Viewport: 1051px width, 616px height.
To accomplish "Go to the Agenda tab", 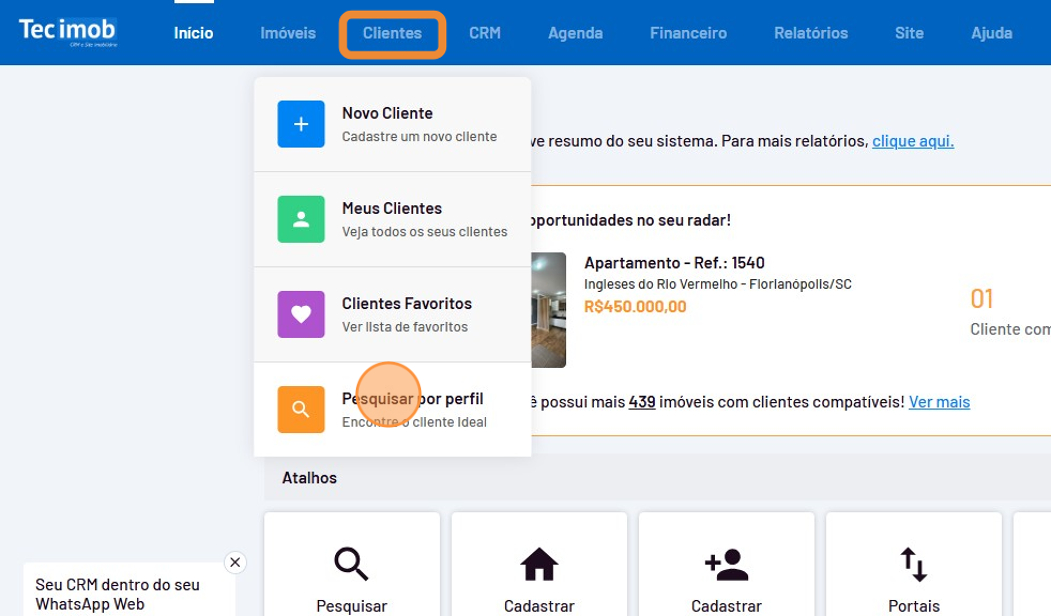I will [575, 33].
